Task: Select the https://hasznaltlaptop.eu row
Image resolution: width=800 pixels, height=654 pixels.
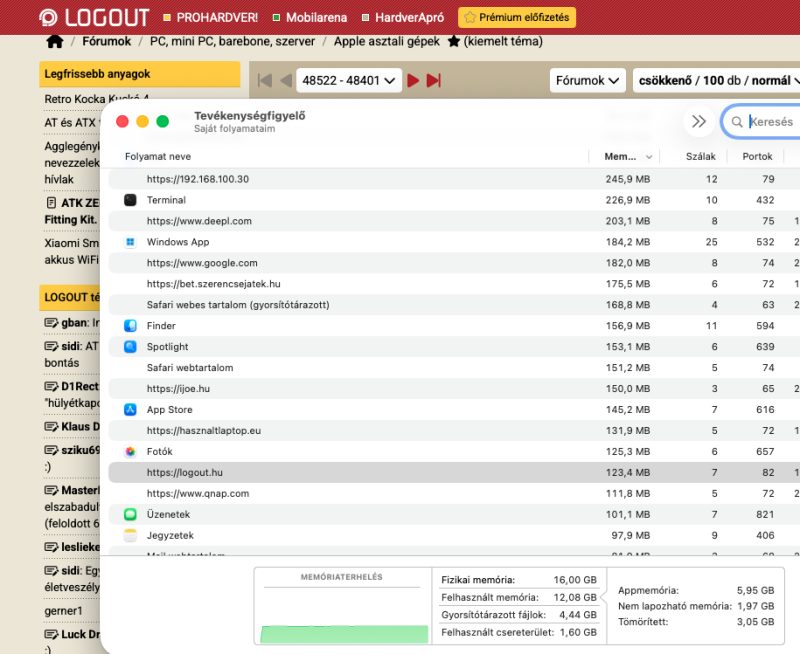Action: (454, 430)
